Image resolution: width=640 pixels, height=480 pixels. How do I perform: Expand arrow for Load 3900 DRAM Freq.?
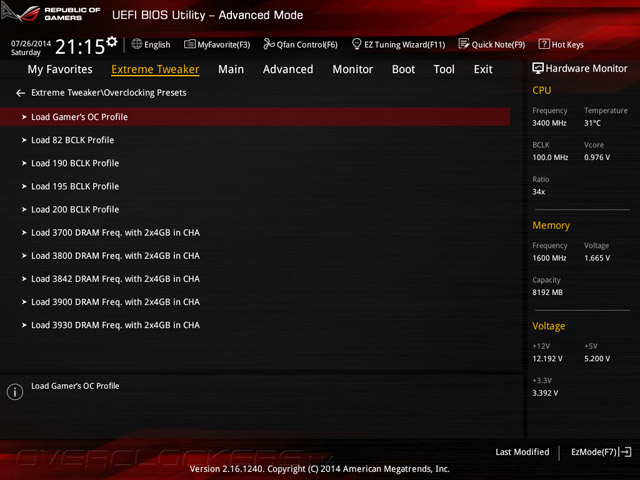coord(24,302)
